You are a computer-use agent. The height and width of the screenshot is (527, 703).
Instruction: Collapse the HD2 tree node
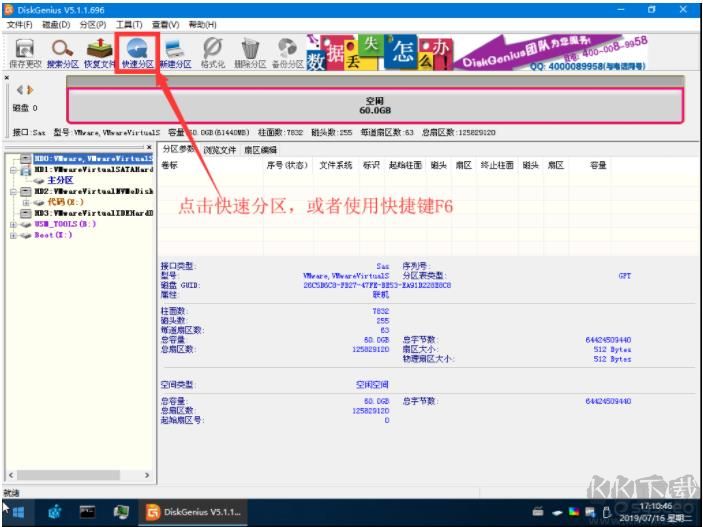pyautogui.click(x=13, y=192)
